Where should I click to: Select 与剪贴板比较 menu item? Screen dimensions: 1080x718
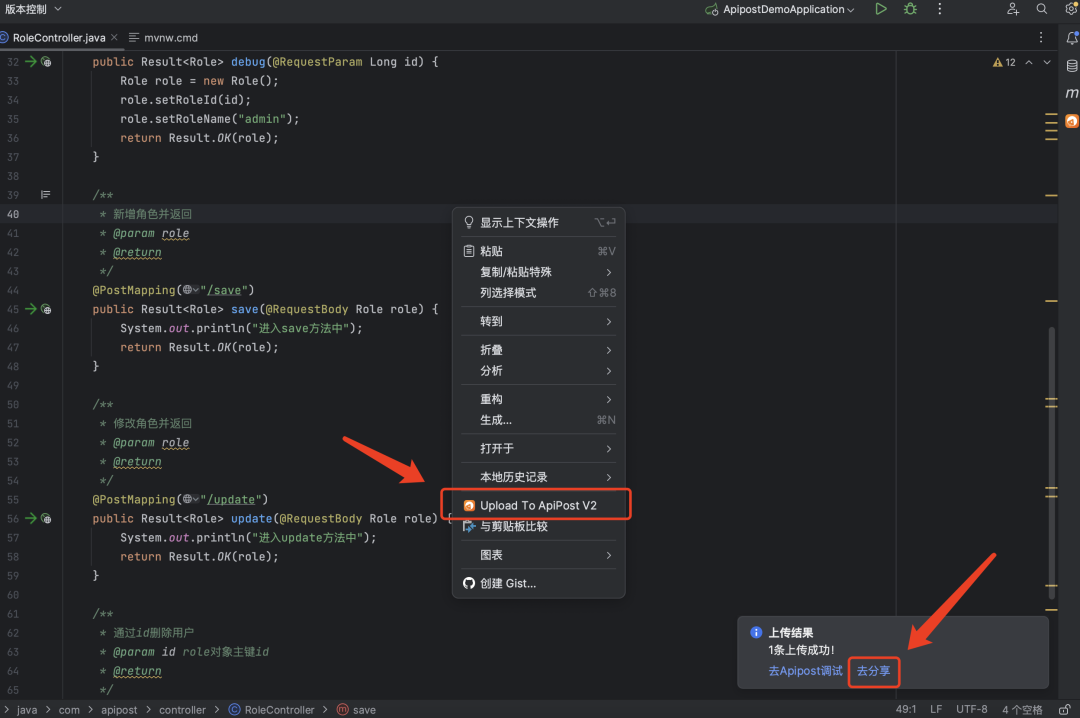(x=539, y=526)
